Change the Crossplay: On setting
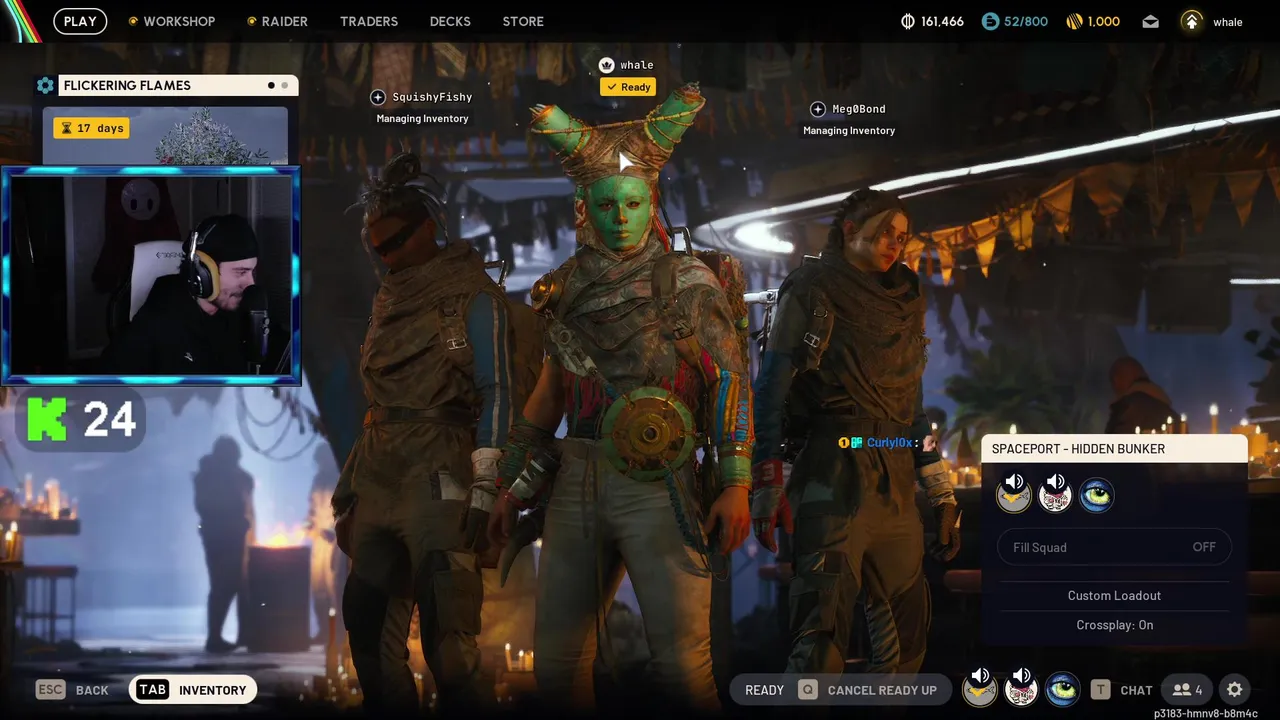The height and width of the screenshot is (720, 1280). point(1114,625)
